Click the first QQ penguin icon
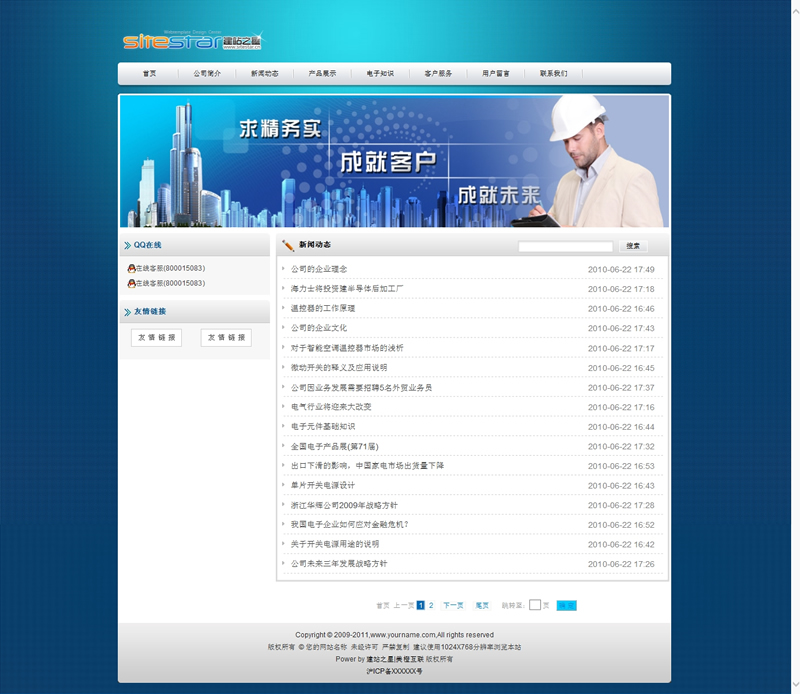This screenshot has width=800, height=694. (x=131, y=268)
